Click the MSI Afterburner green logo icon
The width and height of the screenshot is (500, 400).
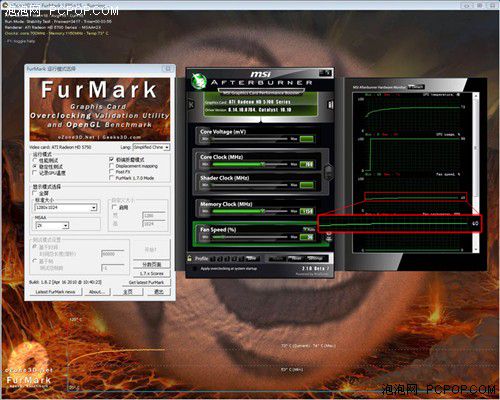tap(199, 81)
